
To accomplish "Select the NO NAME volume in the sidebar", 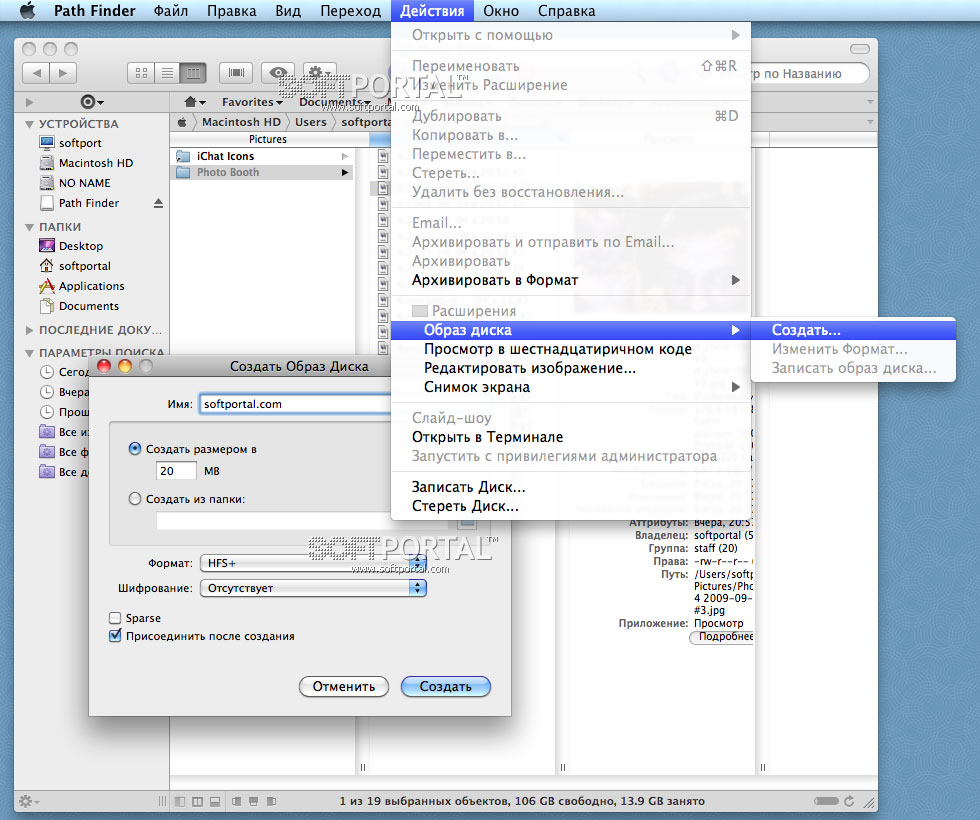I will 75,183.
